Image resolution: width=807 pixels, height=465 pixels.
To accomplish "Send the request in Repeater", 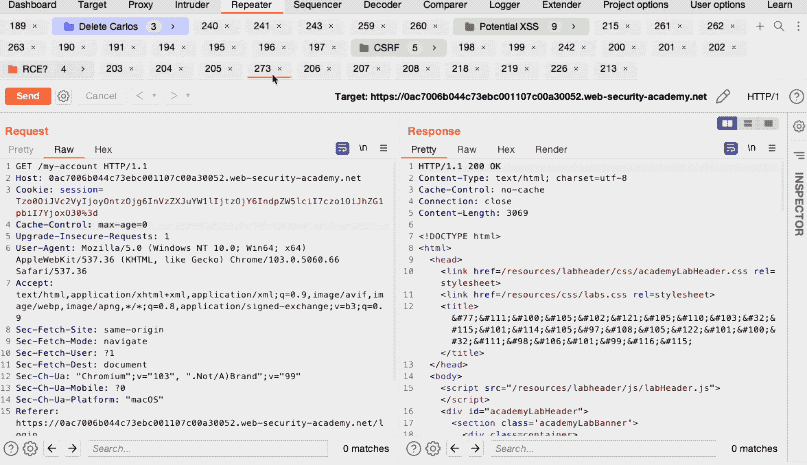I will coord(28,96).
